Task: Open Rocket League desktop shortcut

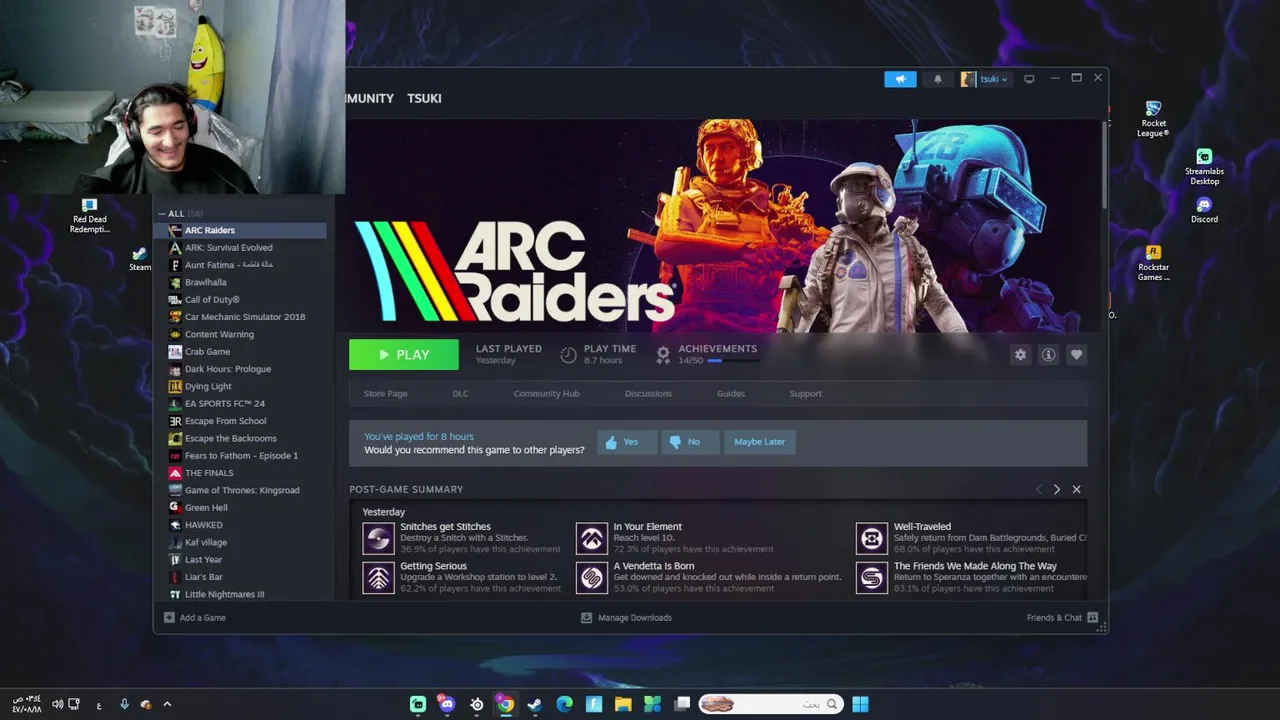Action: (x=1153, y=119)
